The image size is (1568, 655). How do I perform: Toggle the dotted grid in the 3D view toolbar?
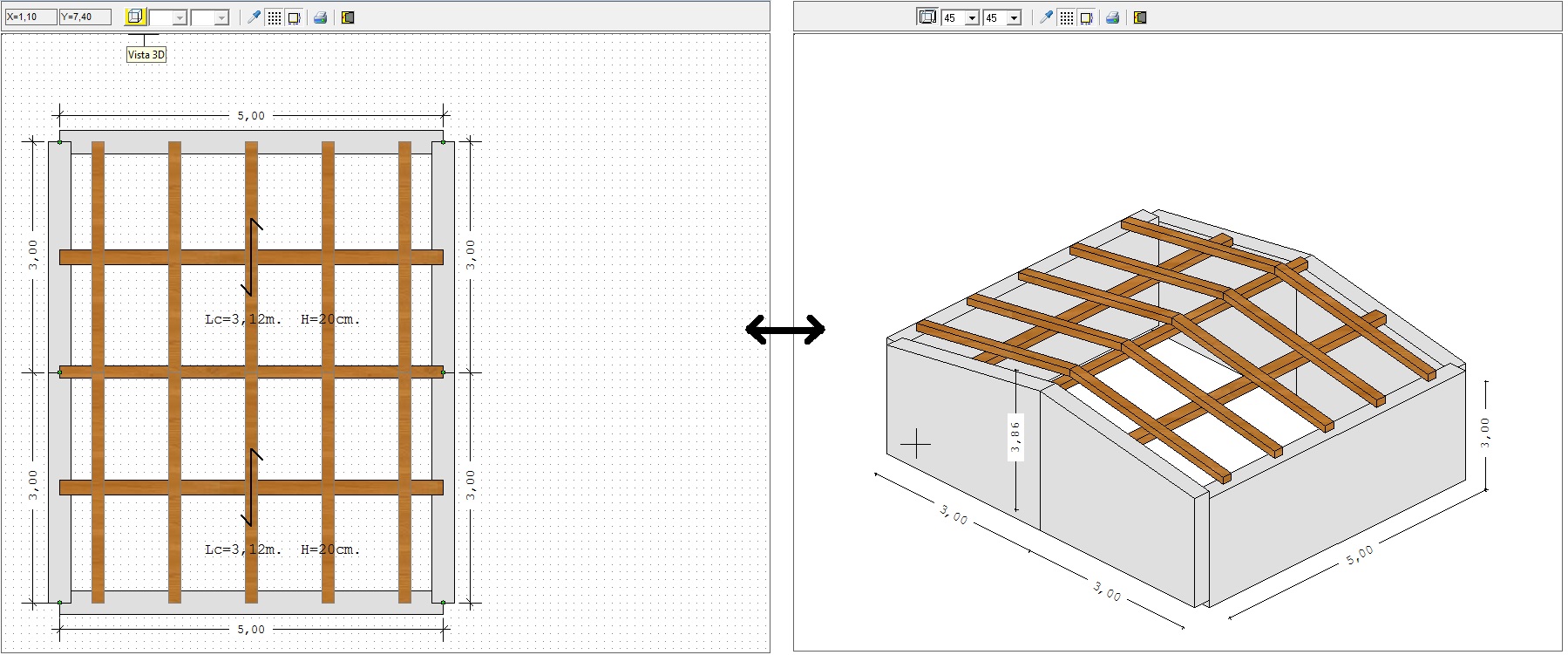pos(1067,17)
